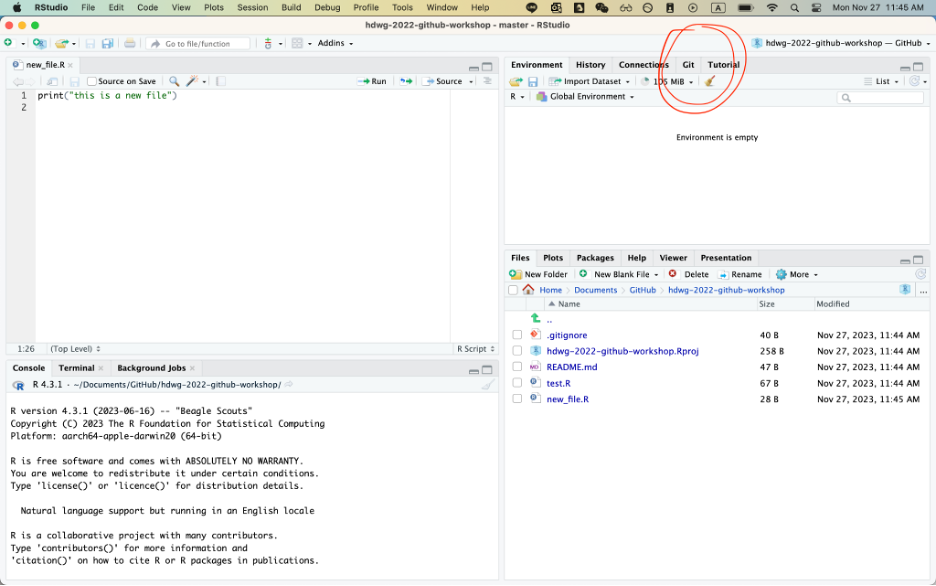Click the Environment pane refresh icon
The image size is (936, 586).
tap(915, 81)
